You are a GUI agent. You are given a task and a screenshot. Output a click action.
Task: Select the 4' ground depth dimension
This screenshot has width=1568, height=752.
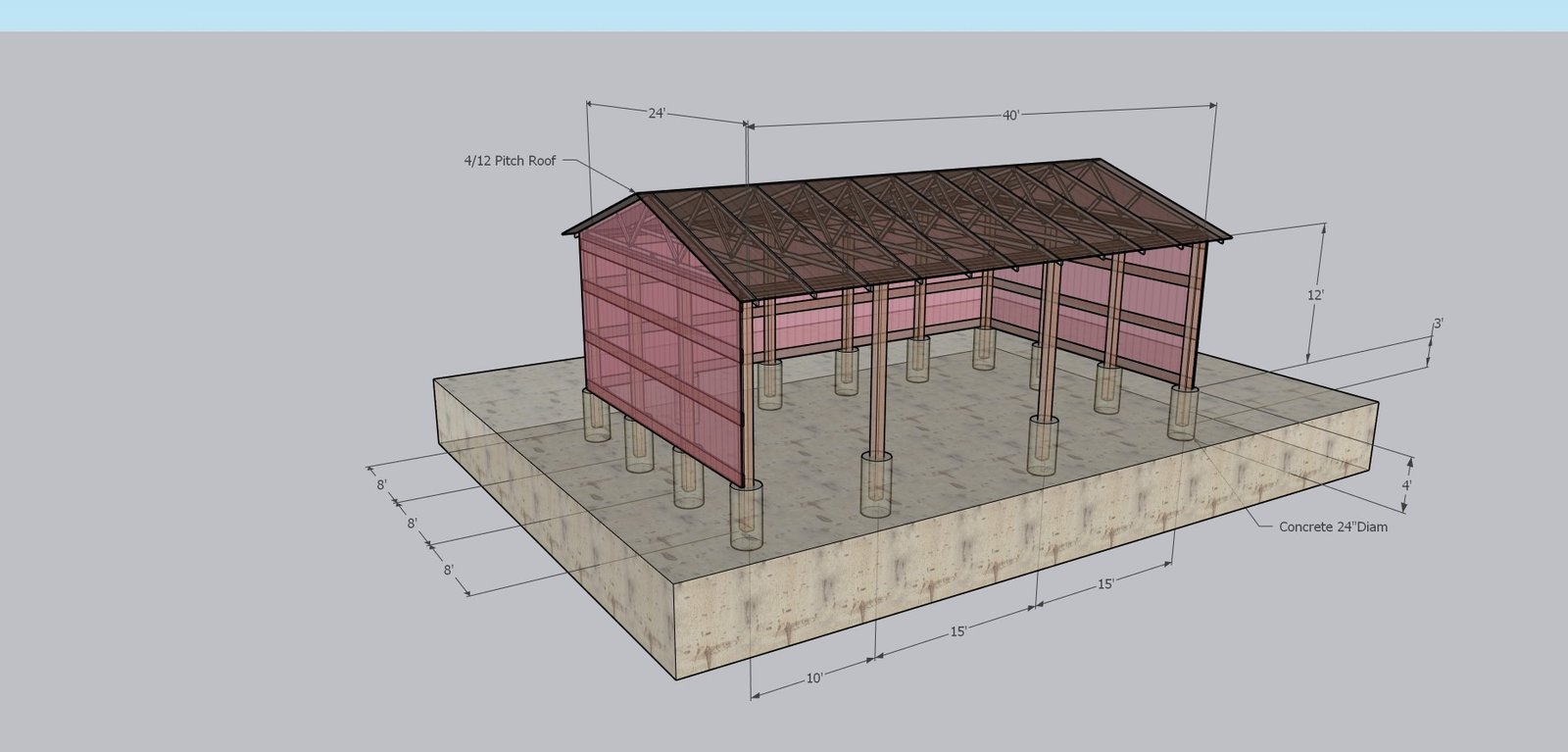[x=1406, y=484]
